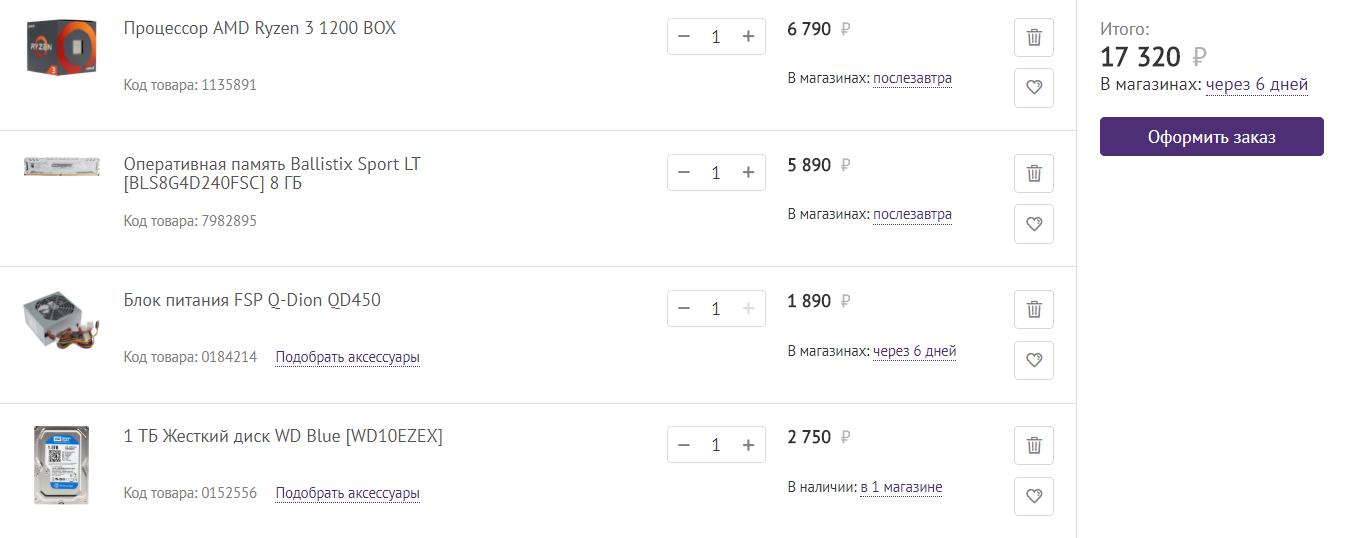This screenshot has height=538, width=1347.
Task: Open Подобрать аксессуары for FSP power supply
Action: coord(347,357)
